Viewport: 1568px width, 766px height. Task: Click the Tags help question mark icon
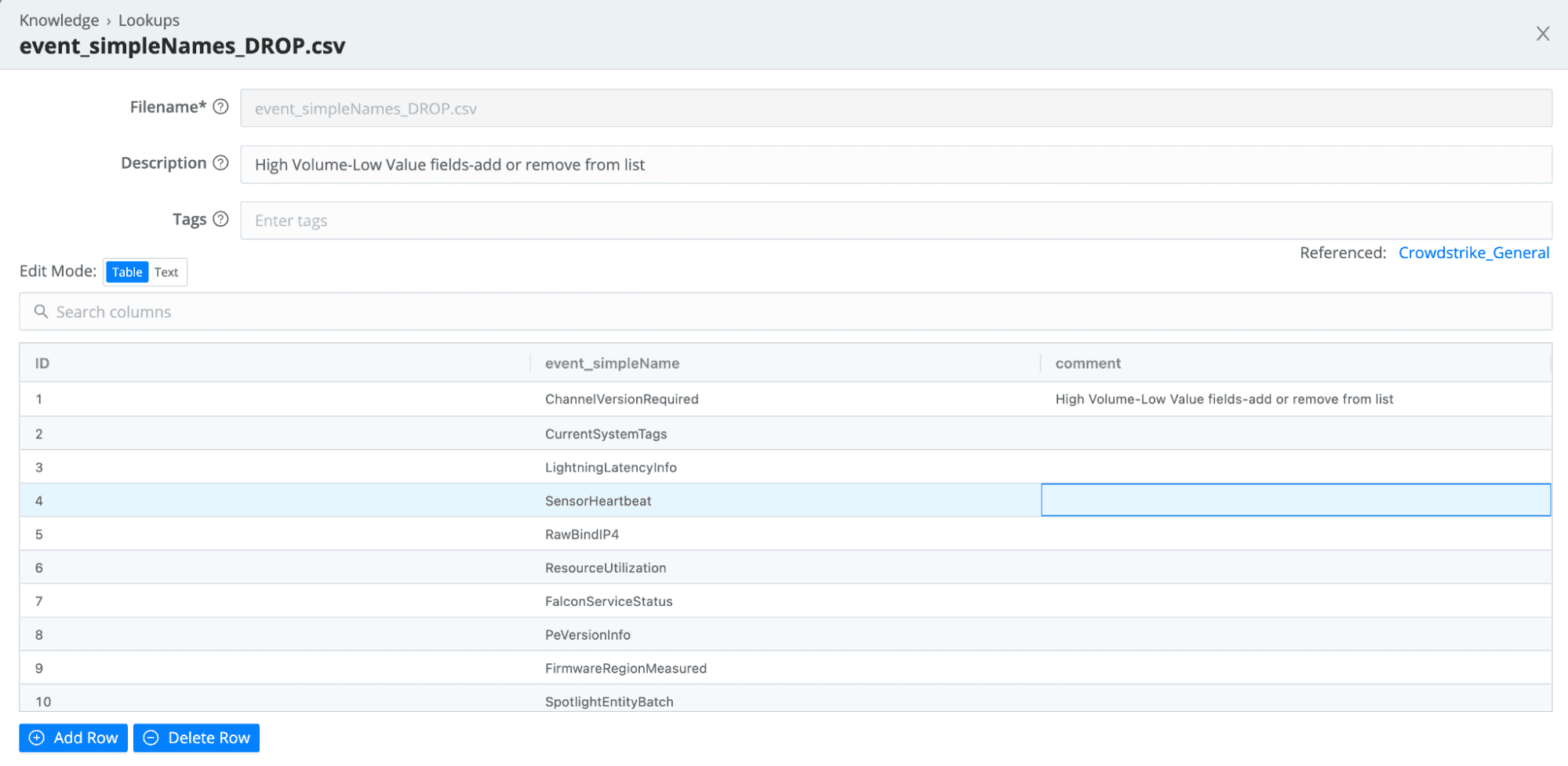pyautogui.click(x=221, y=219)
